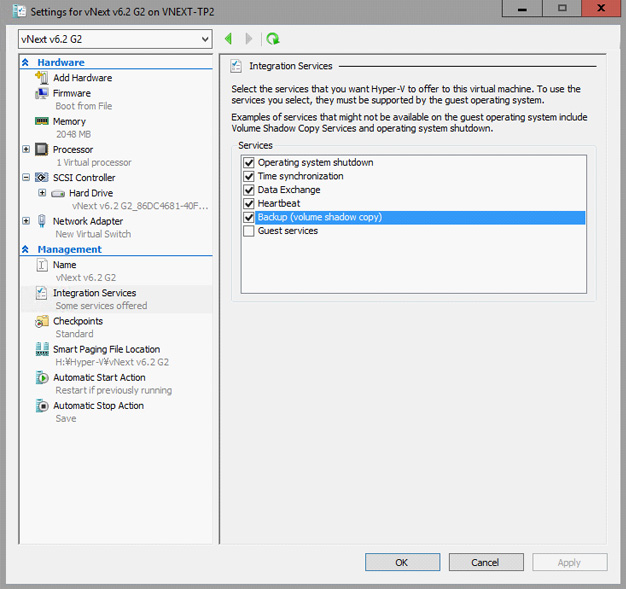Image resolution: width=626 pixels, height=589 pixels.
Task: Collapse the Management section
Action: (x=25, y=249)
